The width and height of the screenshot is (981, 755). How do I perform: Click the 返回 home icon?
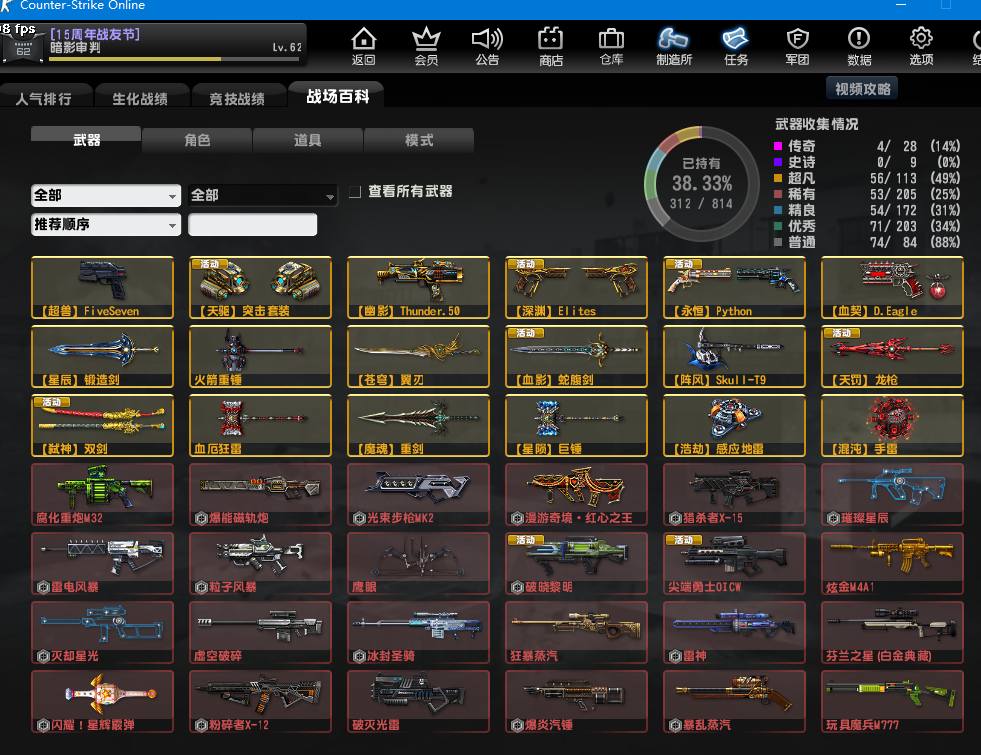point(363,46)
